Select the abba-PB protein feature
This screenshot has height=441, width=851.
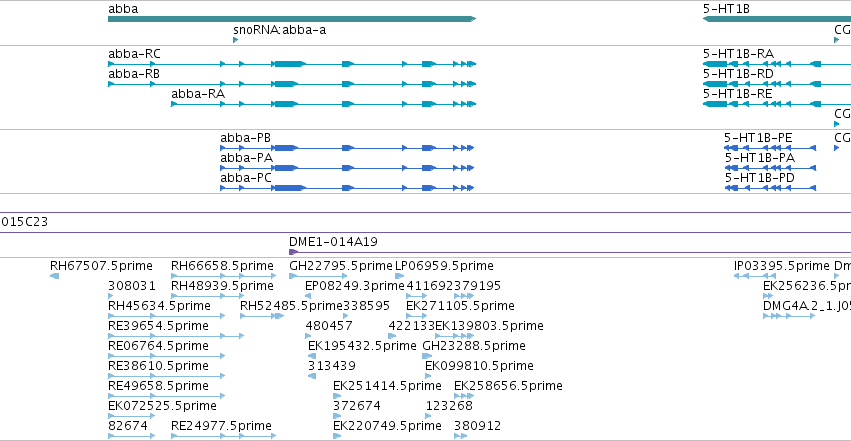pos(347,148)
